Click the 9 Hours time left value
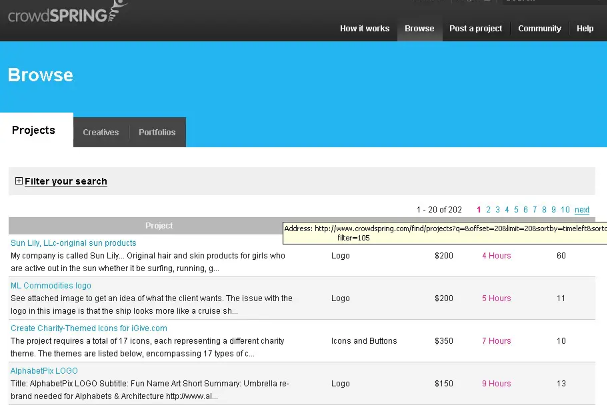 pos(496,383)
